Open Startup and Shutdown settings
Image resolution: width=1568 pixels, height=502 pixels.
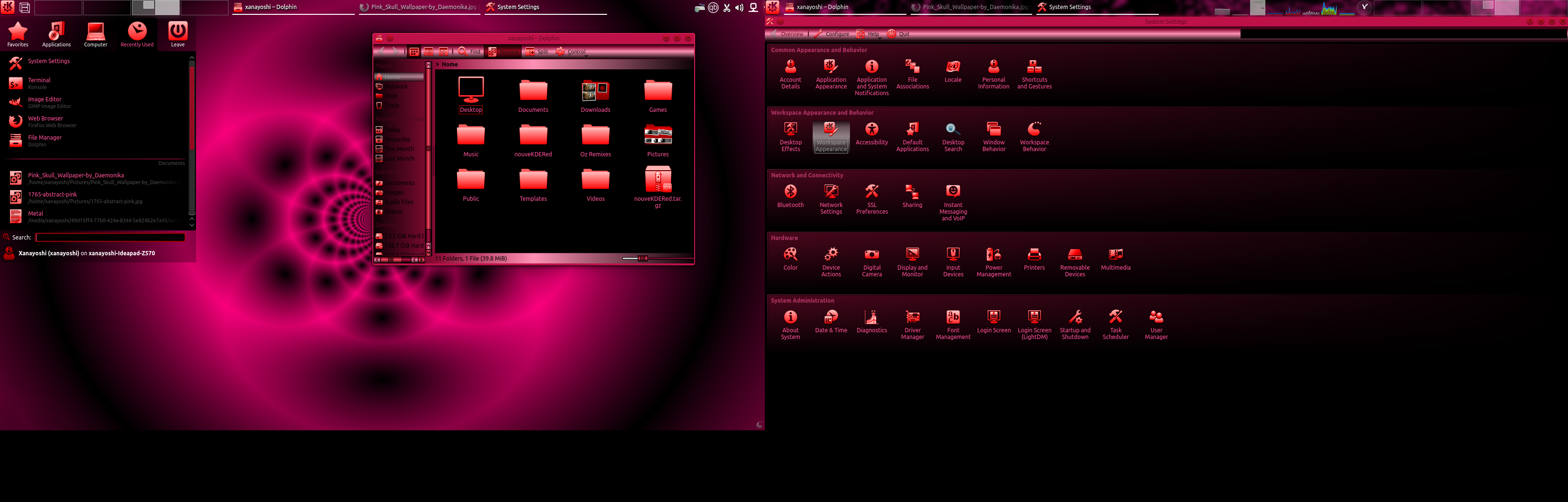point(1075,325)
